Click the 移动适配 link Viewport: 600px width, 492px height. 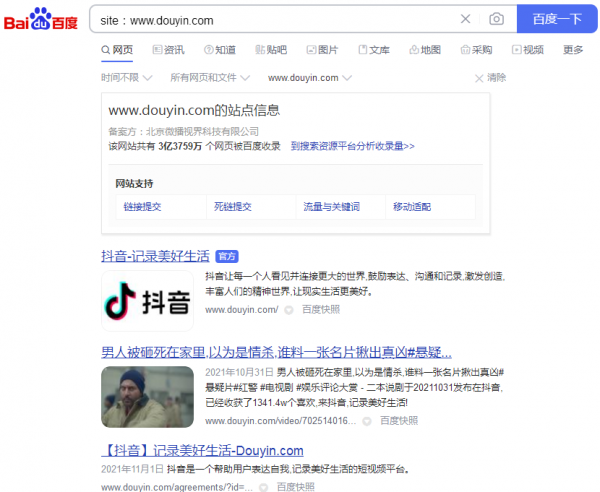pyautogui.click(x=412, y=207)
